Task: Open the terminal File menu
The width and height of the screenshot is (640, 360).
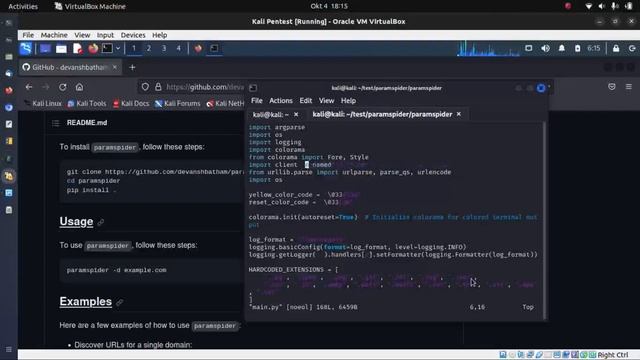Action: click(x=257, y=100)
